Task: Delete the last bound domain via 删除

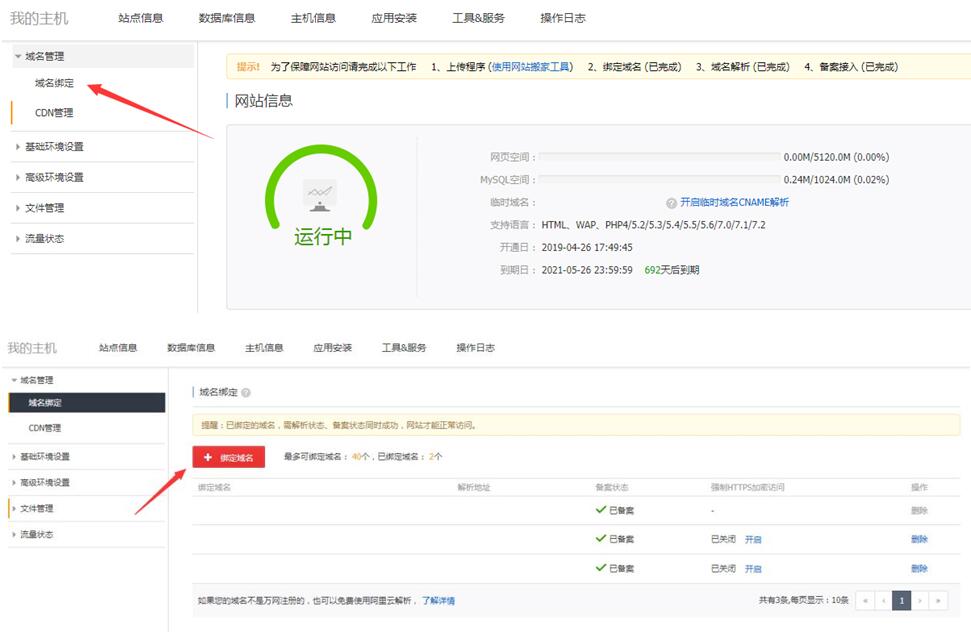Action: pyautogui.click(x=919, y=568)
